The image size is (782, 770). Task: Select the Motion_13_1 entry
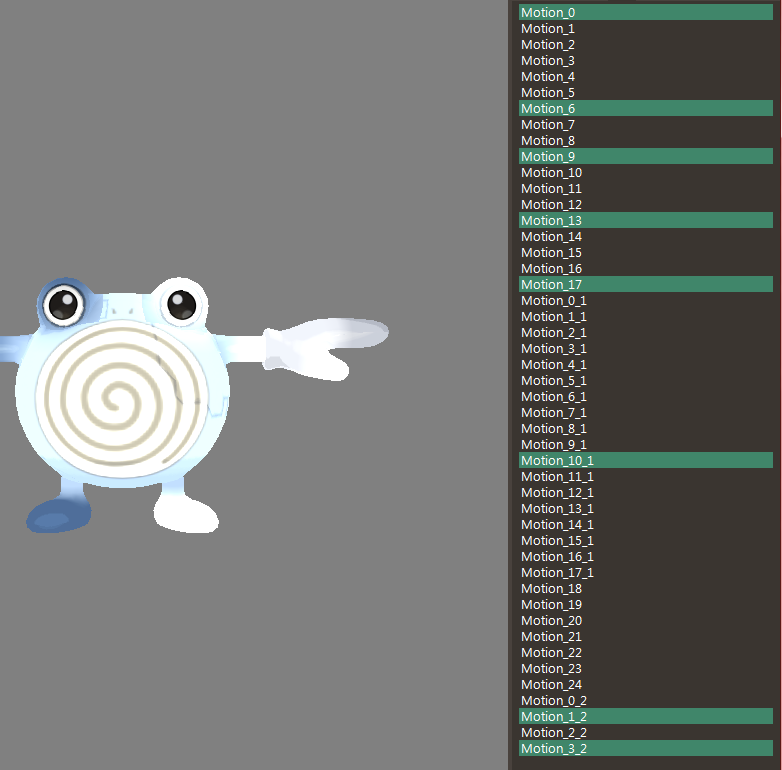coord(645,508)
